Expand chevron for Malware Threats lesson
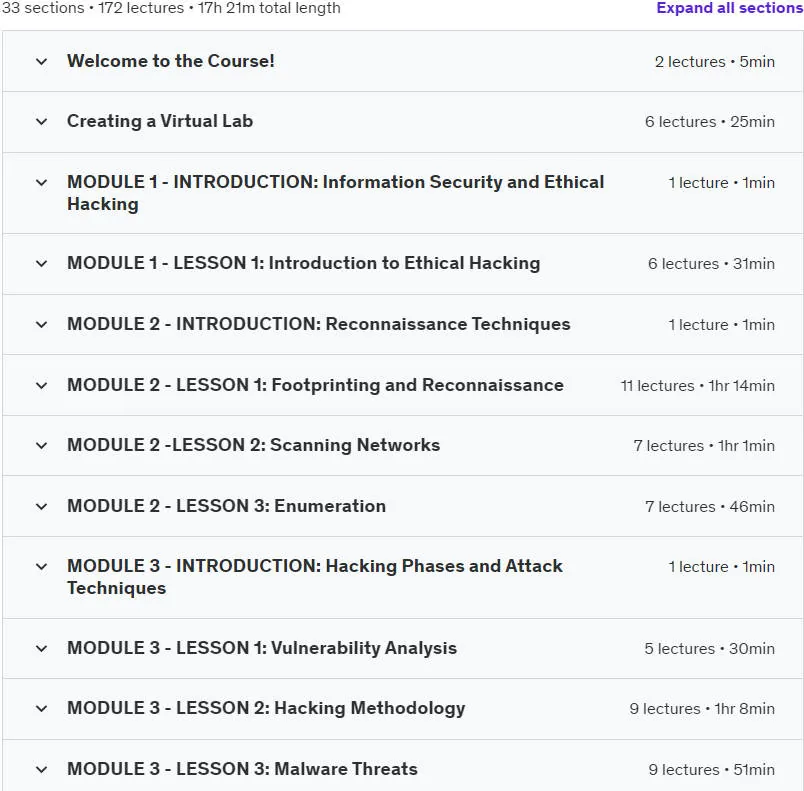 click(42, 769)
